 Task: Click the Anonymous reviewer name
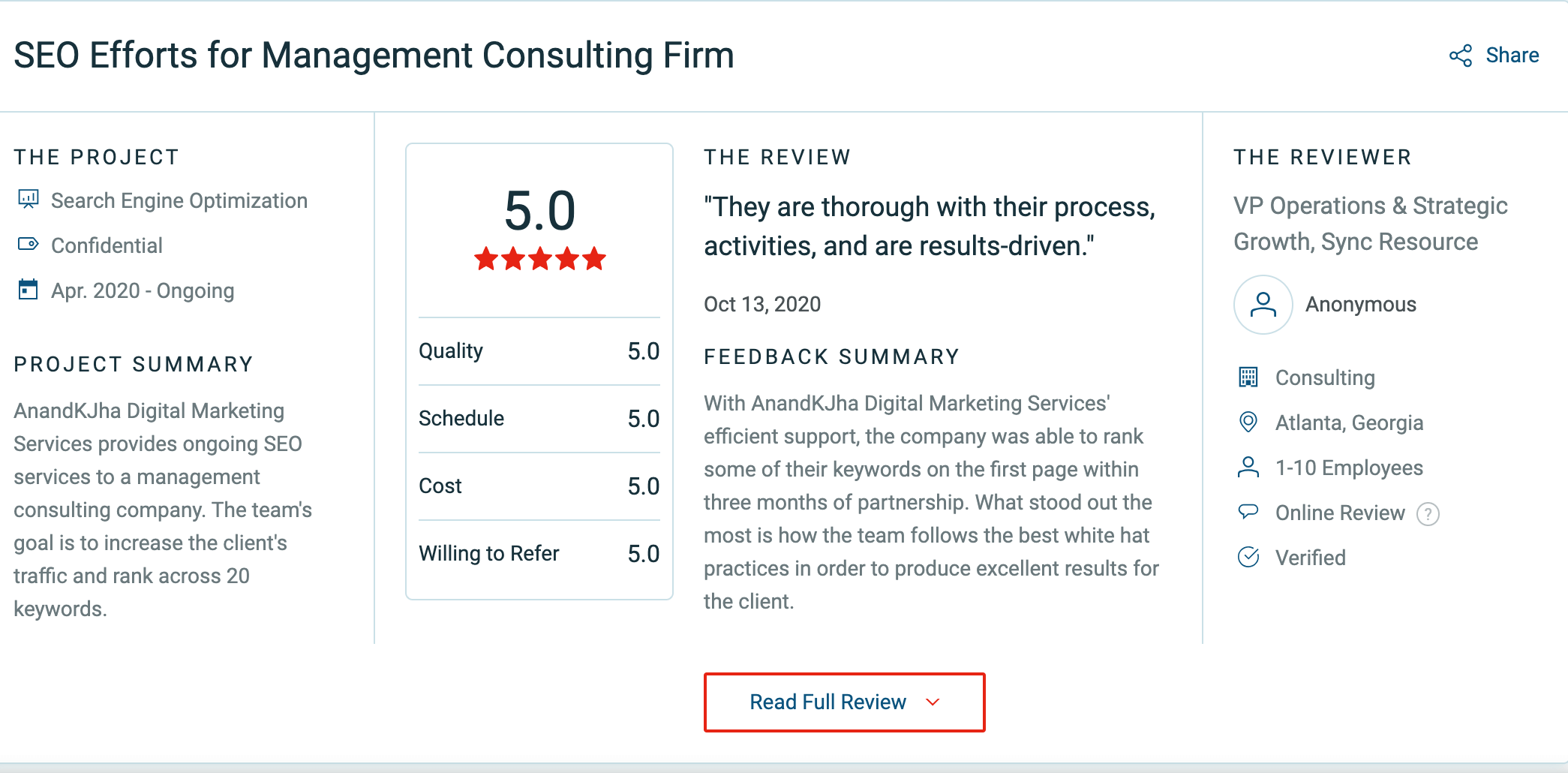[x=1360, y=304]
